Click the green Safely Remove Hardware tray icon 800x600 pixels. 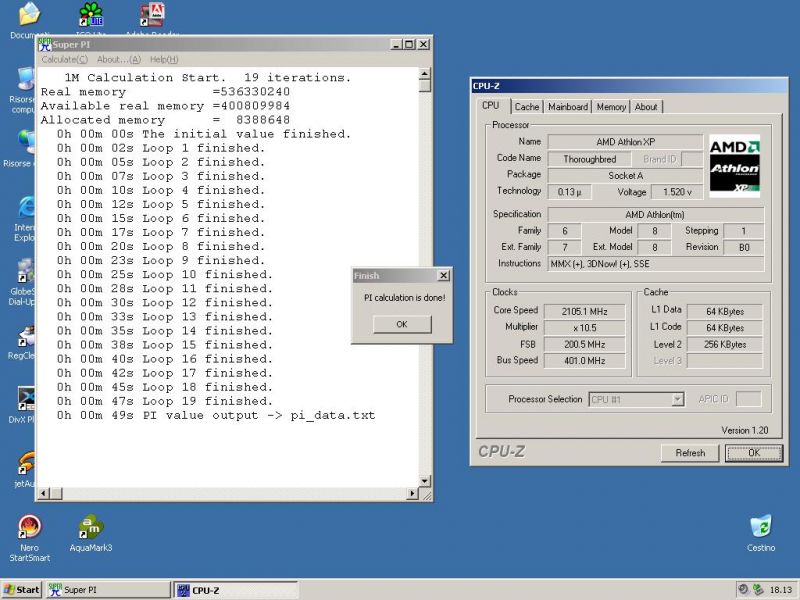[x=758, y=589]
